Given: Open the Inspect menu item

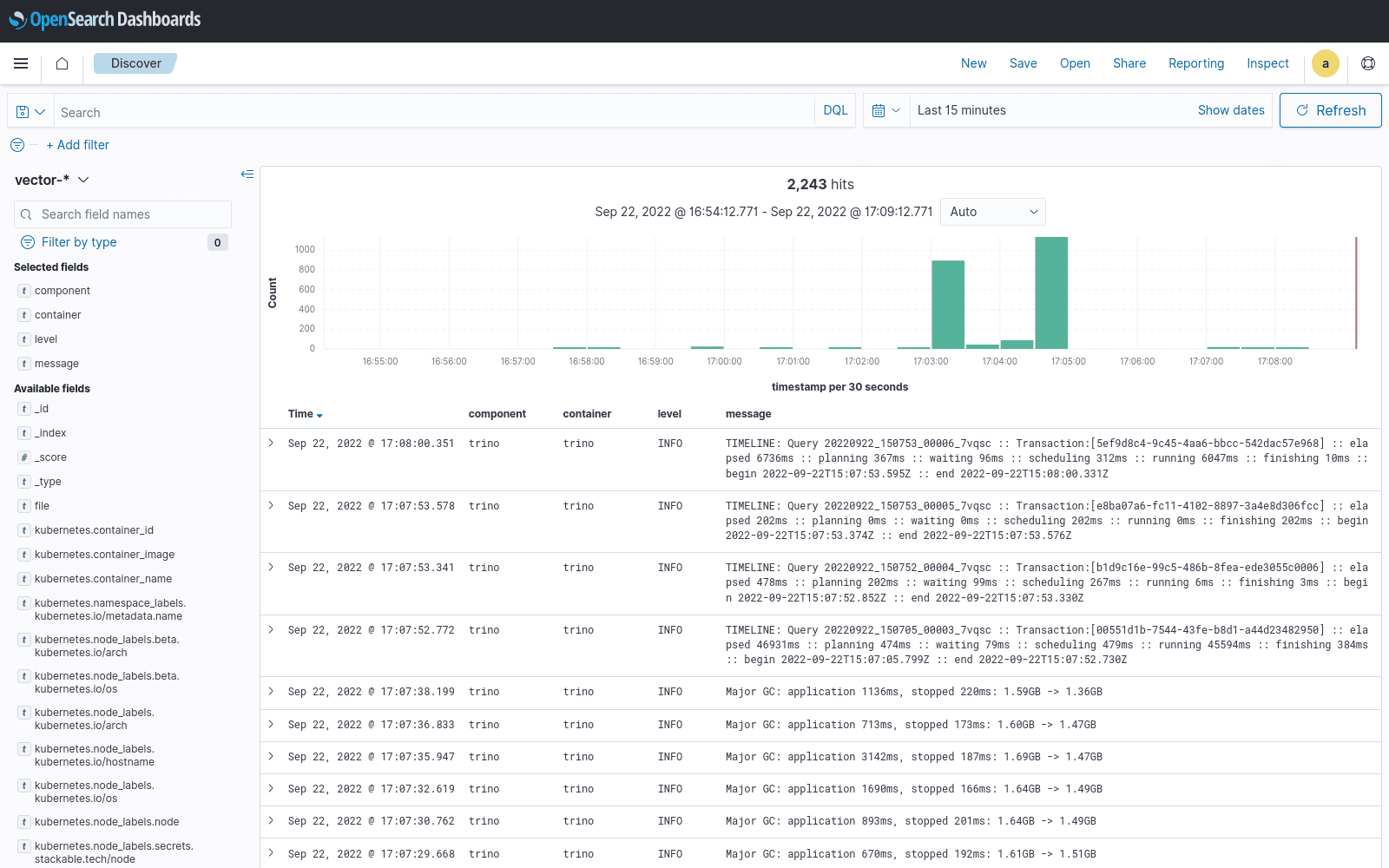Looking at the screenshot, I should tap(1267, 63).
